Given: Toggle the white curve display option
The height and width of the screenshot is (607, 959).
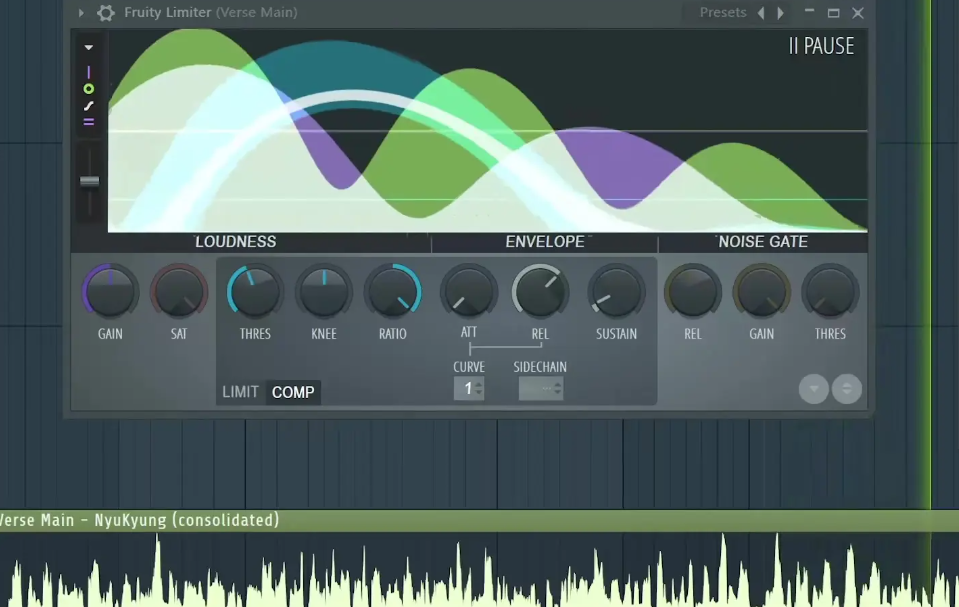Looking at the screenshot, I should (x=89, y=106).
